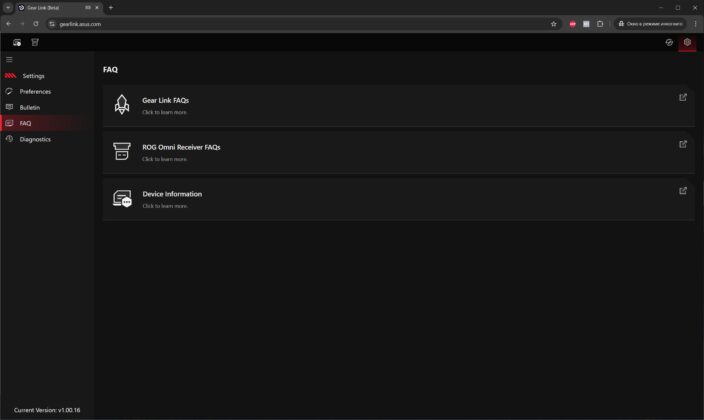The image size is (704, 420).
Task: Open the browser three-dot menu
Action: tap(696, 24)
